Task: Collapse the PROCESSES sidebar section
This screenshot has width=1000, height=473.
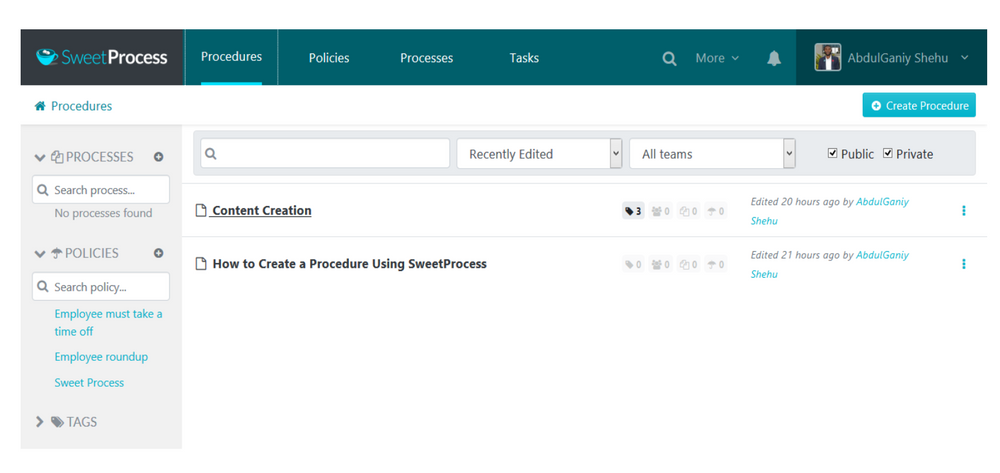Action: (40, 157)
